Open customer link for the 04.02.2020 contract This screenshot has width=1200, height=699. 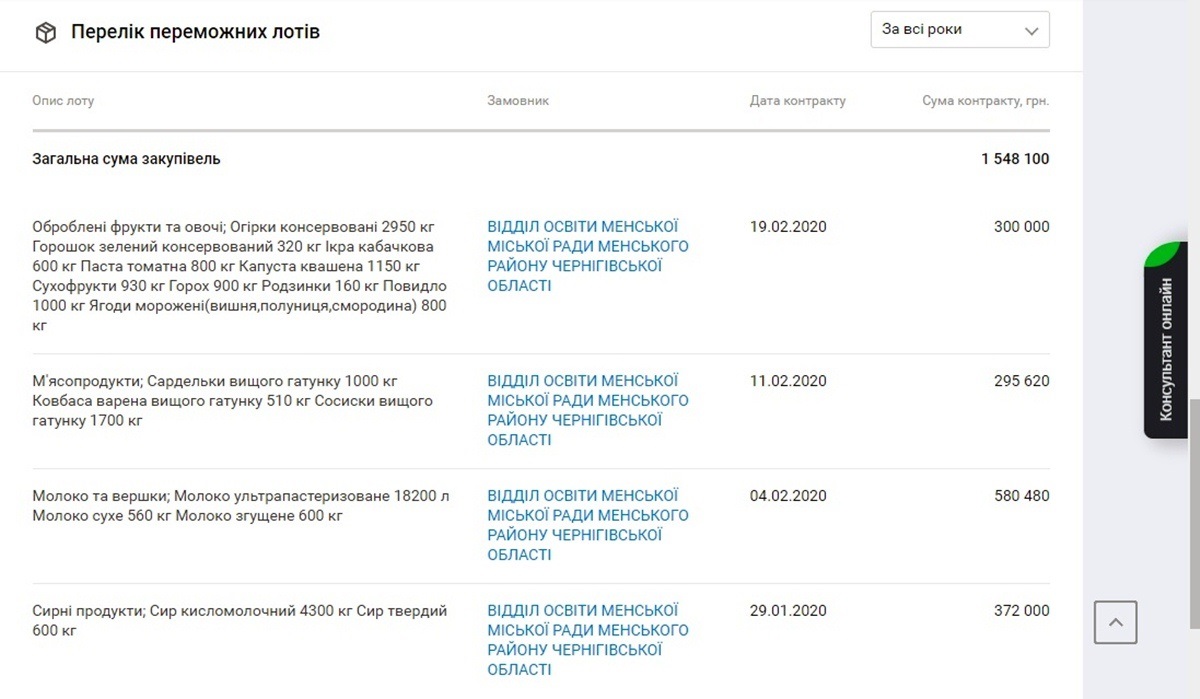(588, 525)
